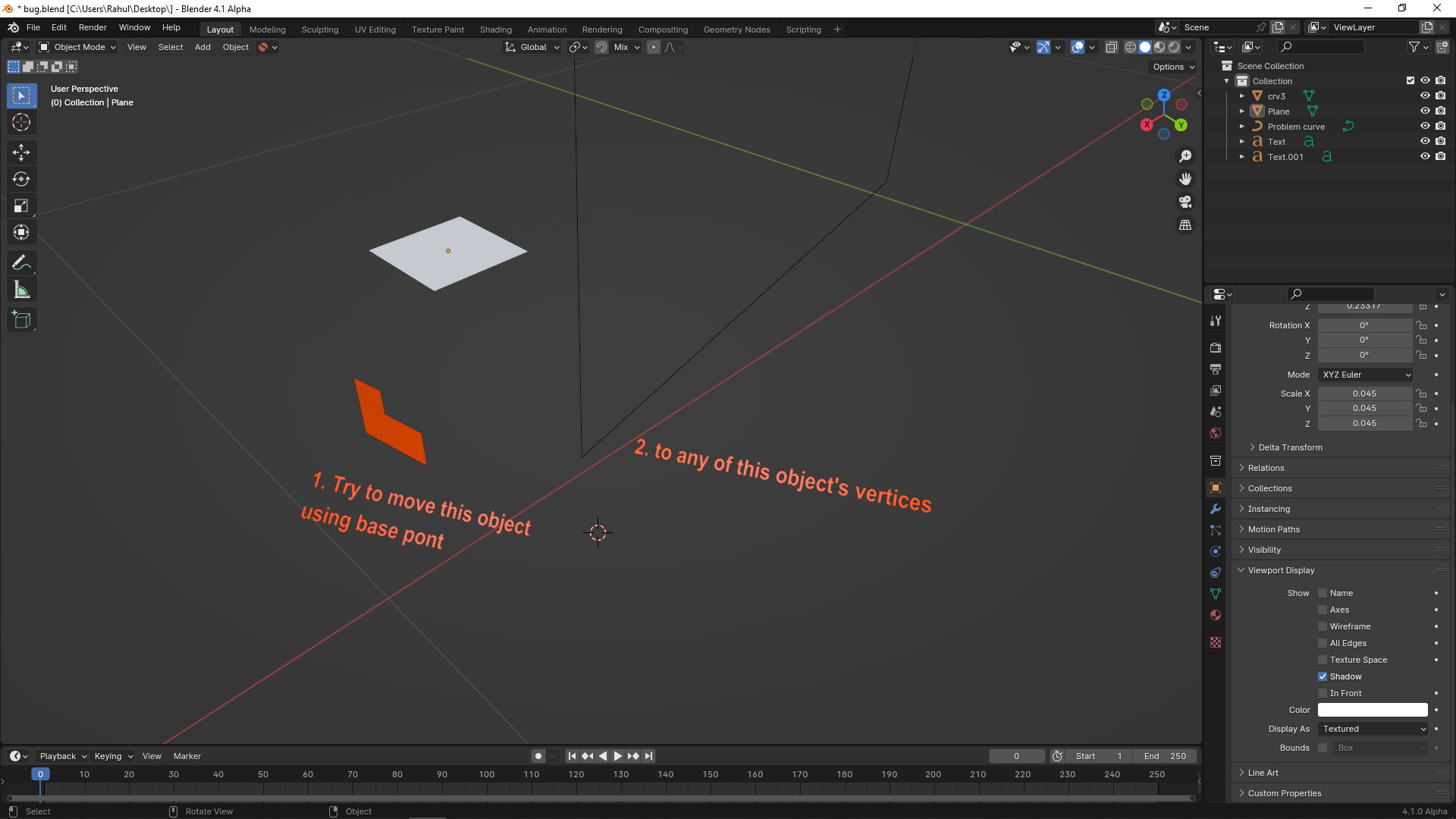Switch to the Geometry Nodes workspace
The width and height of the screenshot is (1456, 819).
point(736,30)
